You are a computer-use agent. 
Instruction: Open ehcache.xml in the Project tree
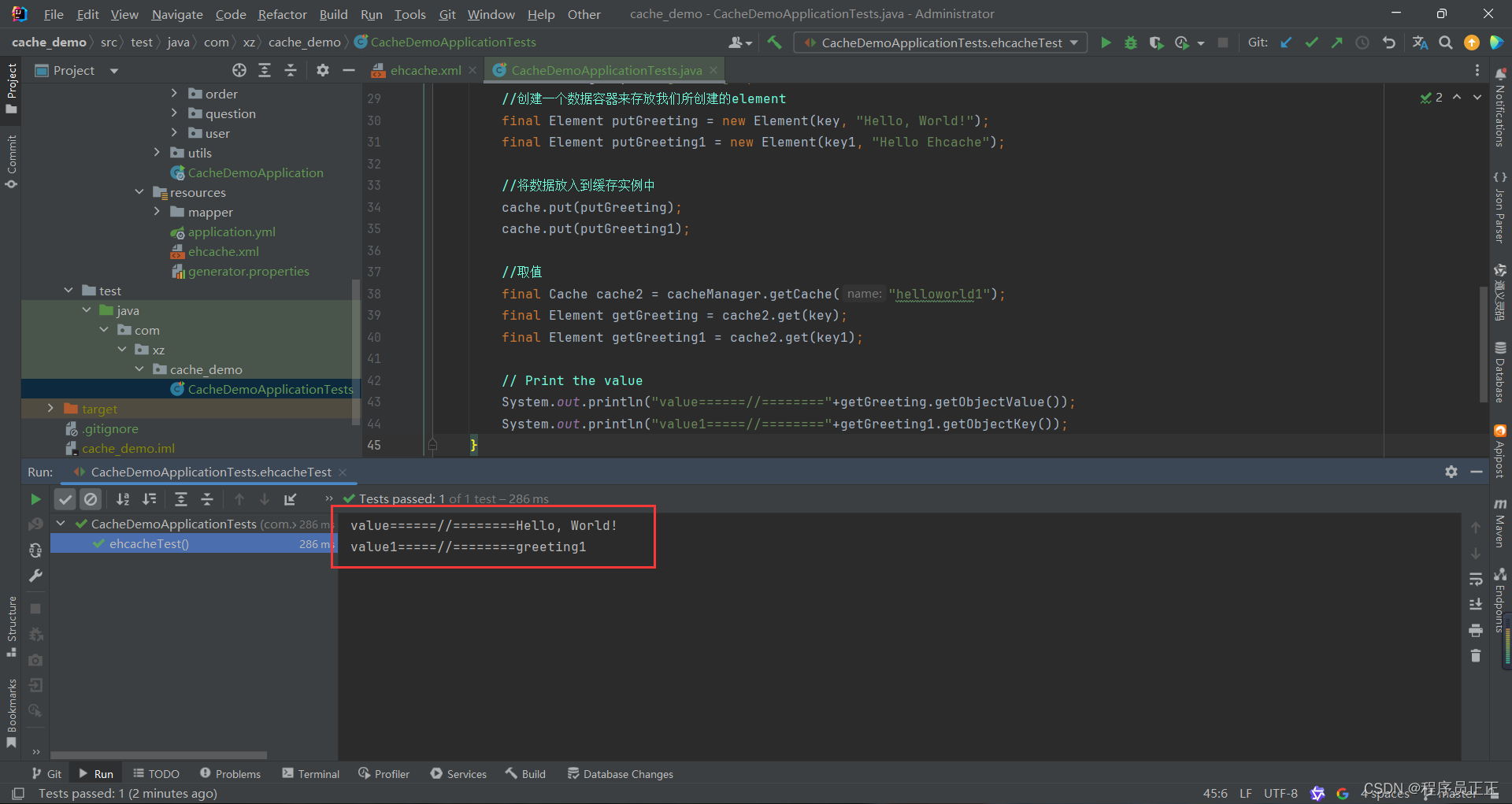[x=223, y=251]
